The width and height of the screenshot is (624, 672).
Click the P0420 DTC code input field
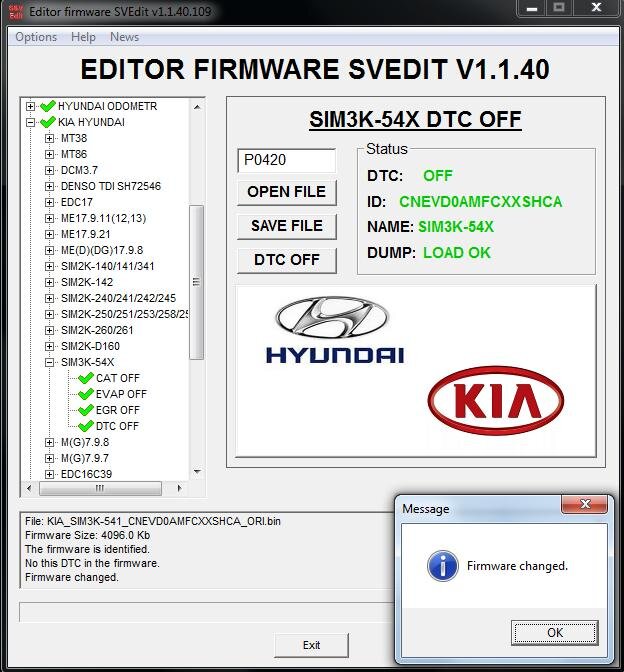(x=287, y=160)
